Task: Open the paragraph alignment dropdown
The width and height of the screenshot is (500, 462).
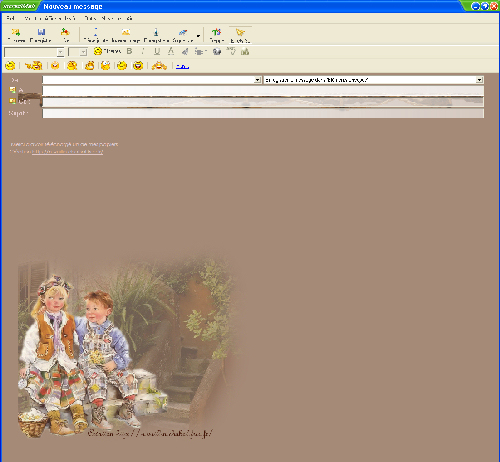Action: 200,51
